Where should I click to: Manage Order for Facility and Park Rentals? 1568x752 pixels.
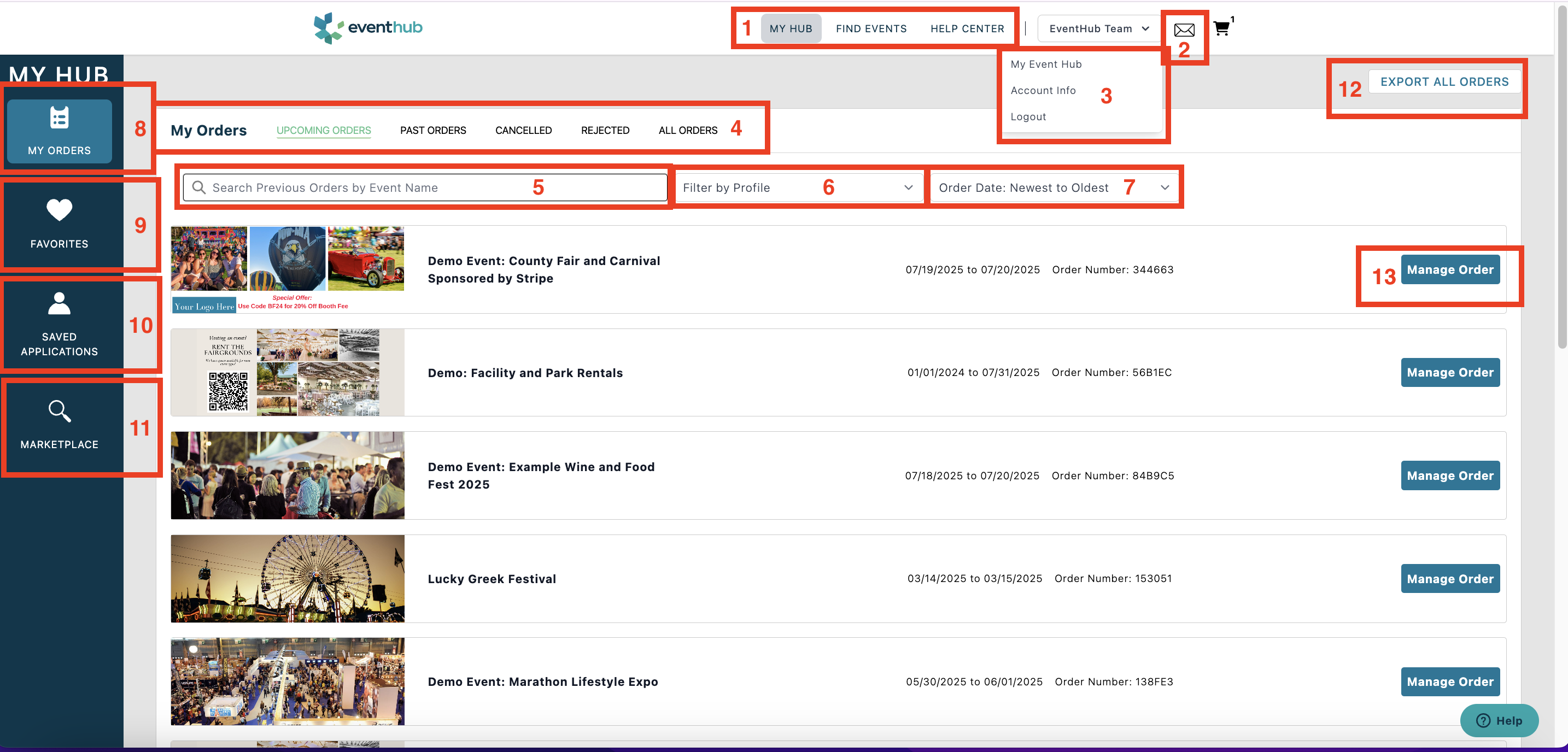(x=1450, y=372)
